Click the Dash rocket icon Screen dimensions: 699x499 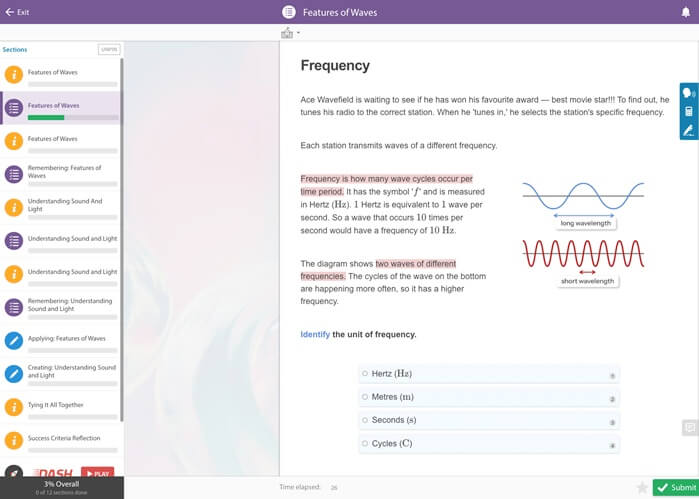(x=14, y=472)
